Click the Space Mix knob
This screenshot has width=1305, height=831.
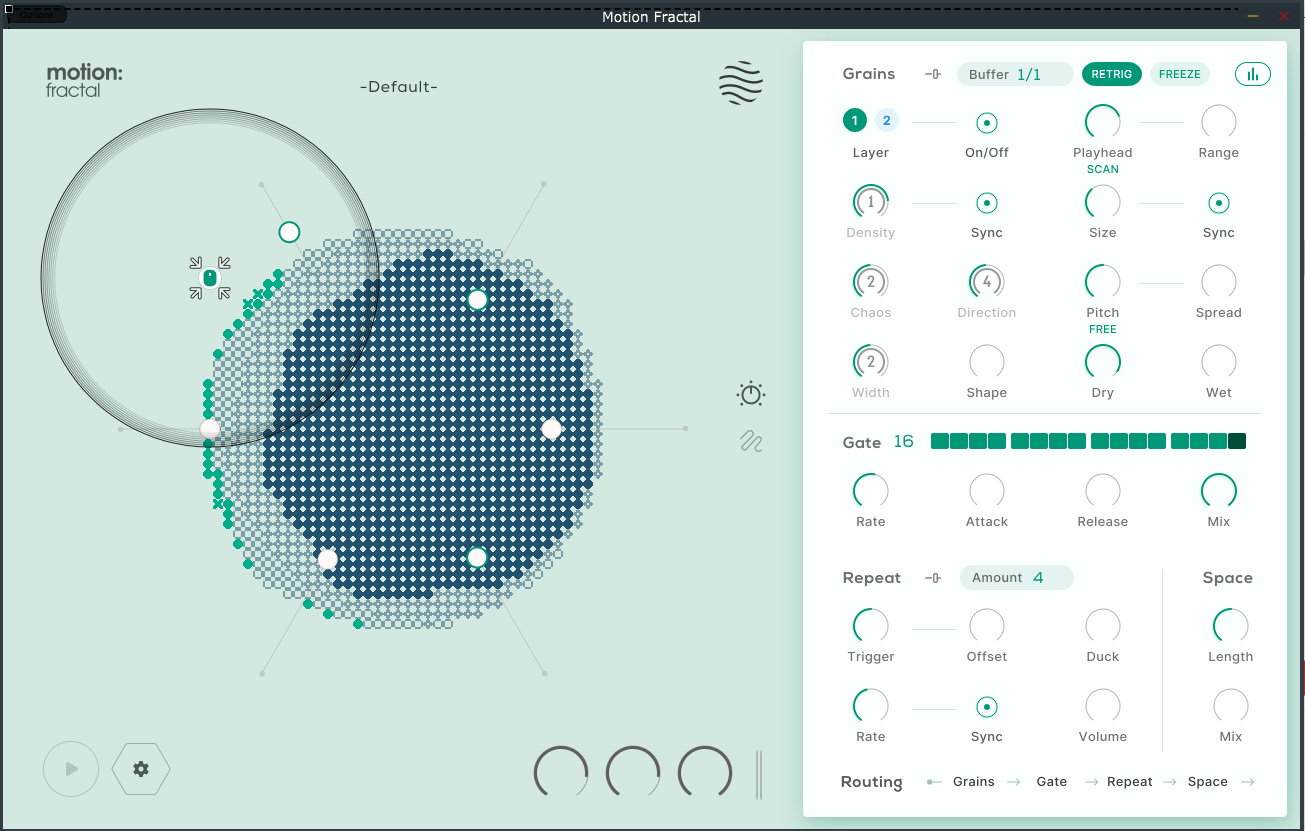[1231, 706]
